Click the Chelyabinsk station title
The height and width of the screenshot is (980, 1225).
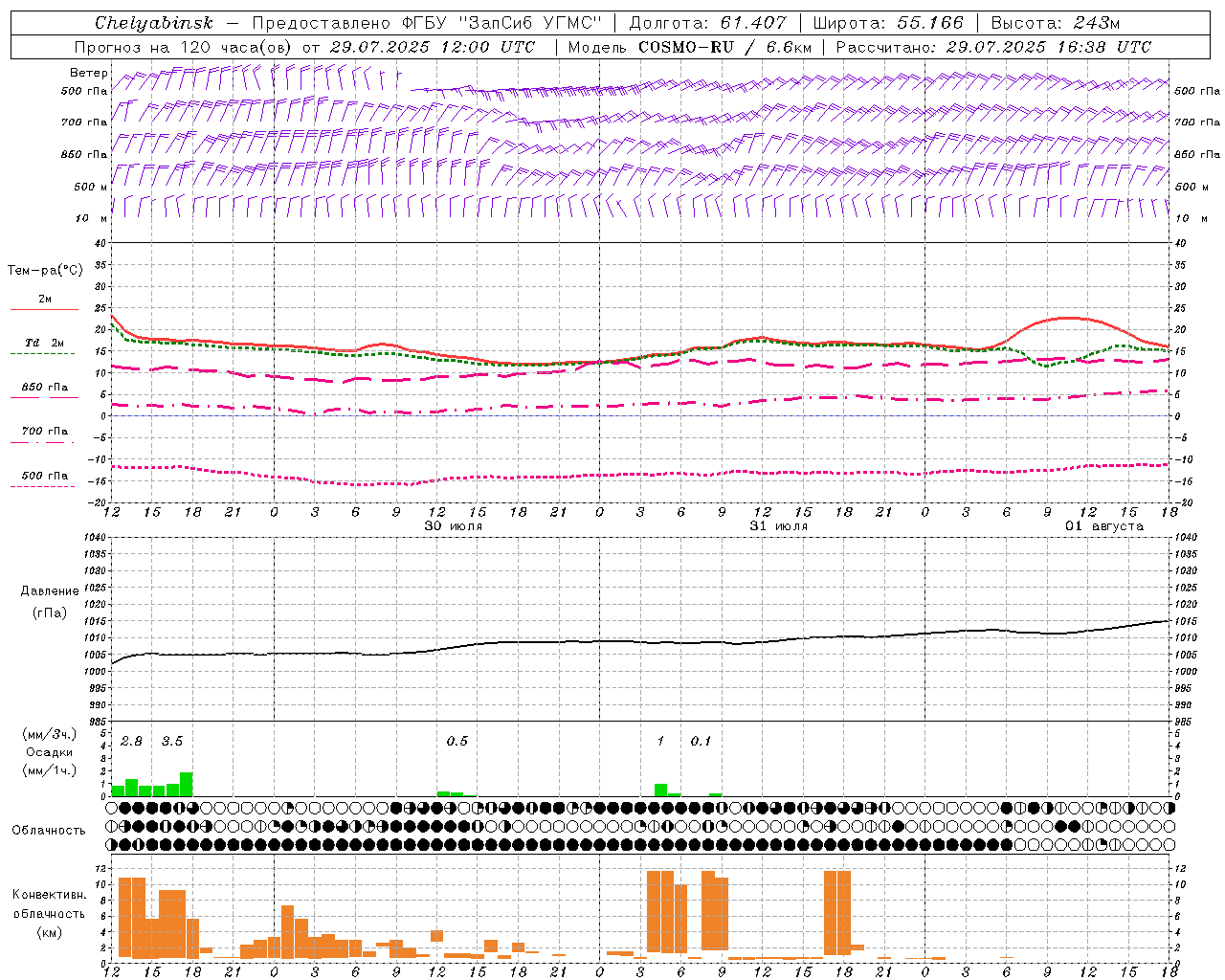(154, 23)
